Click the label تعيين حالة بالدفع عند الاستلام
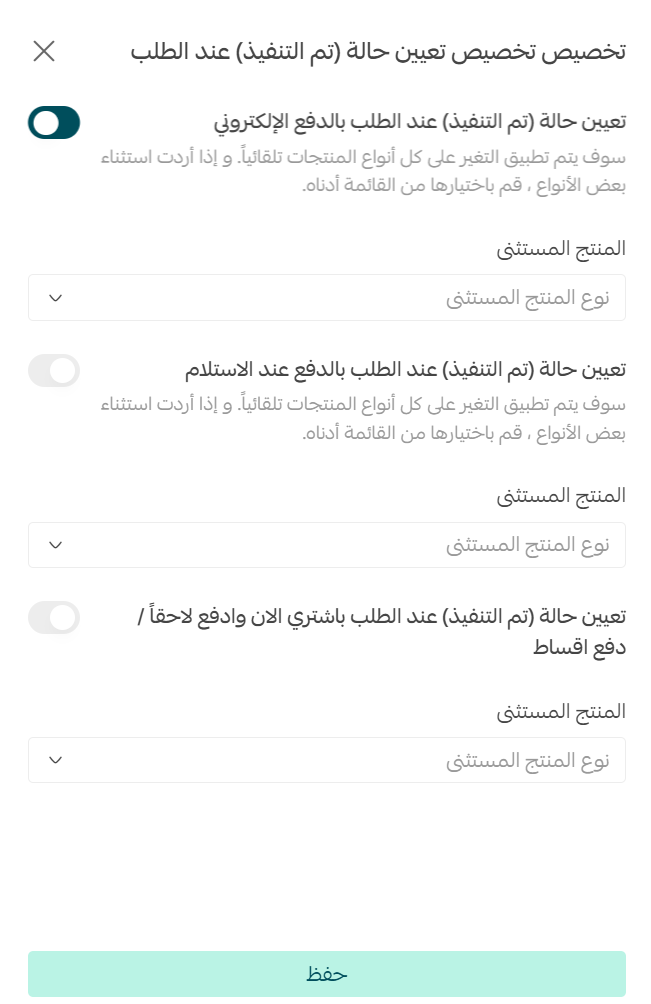 pyautogui.click(x=405, y=369)
